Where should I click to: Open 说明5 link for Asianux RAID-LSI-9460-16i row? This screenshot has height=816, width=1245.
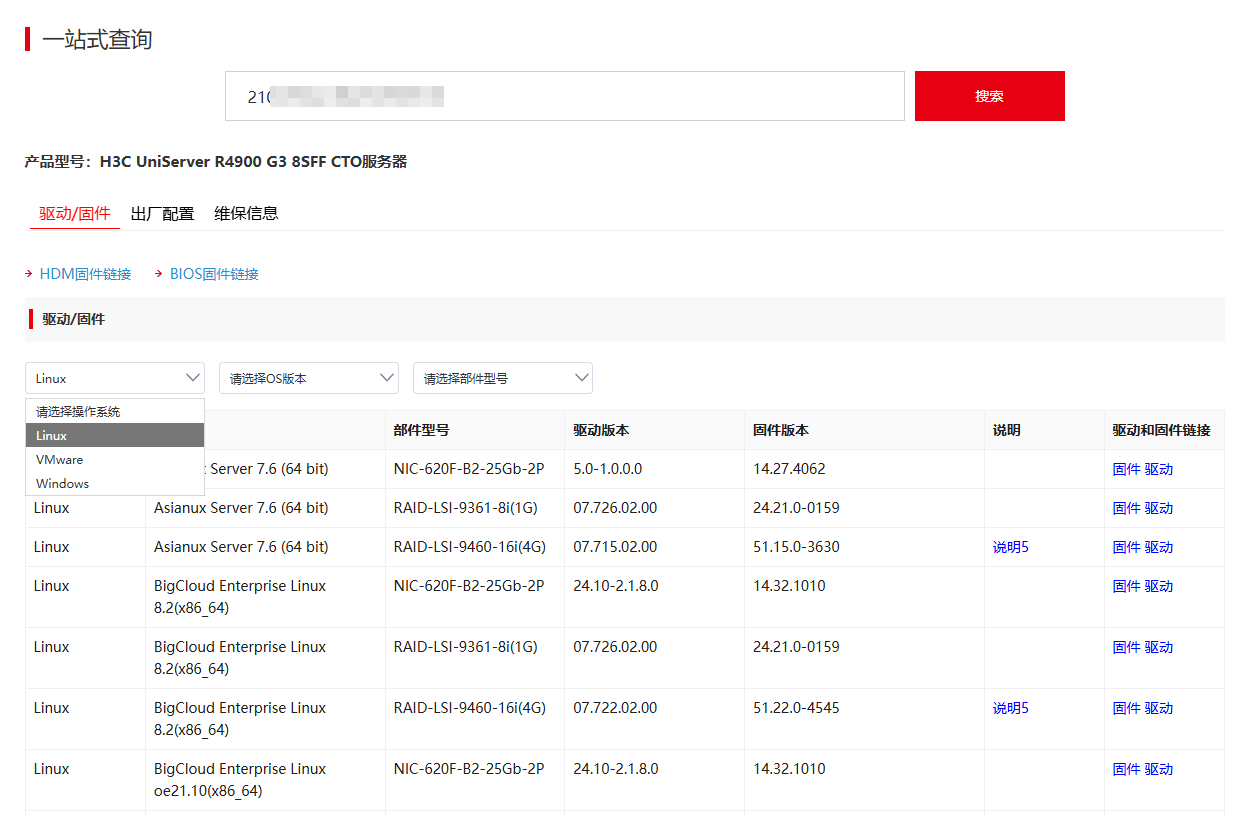1010,547
